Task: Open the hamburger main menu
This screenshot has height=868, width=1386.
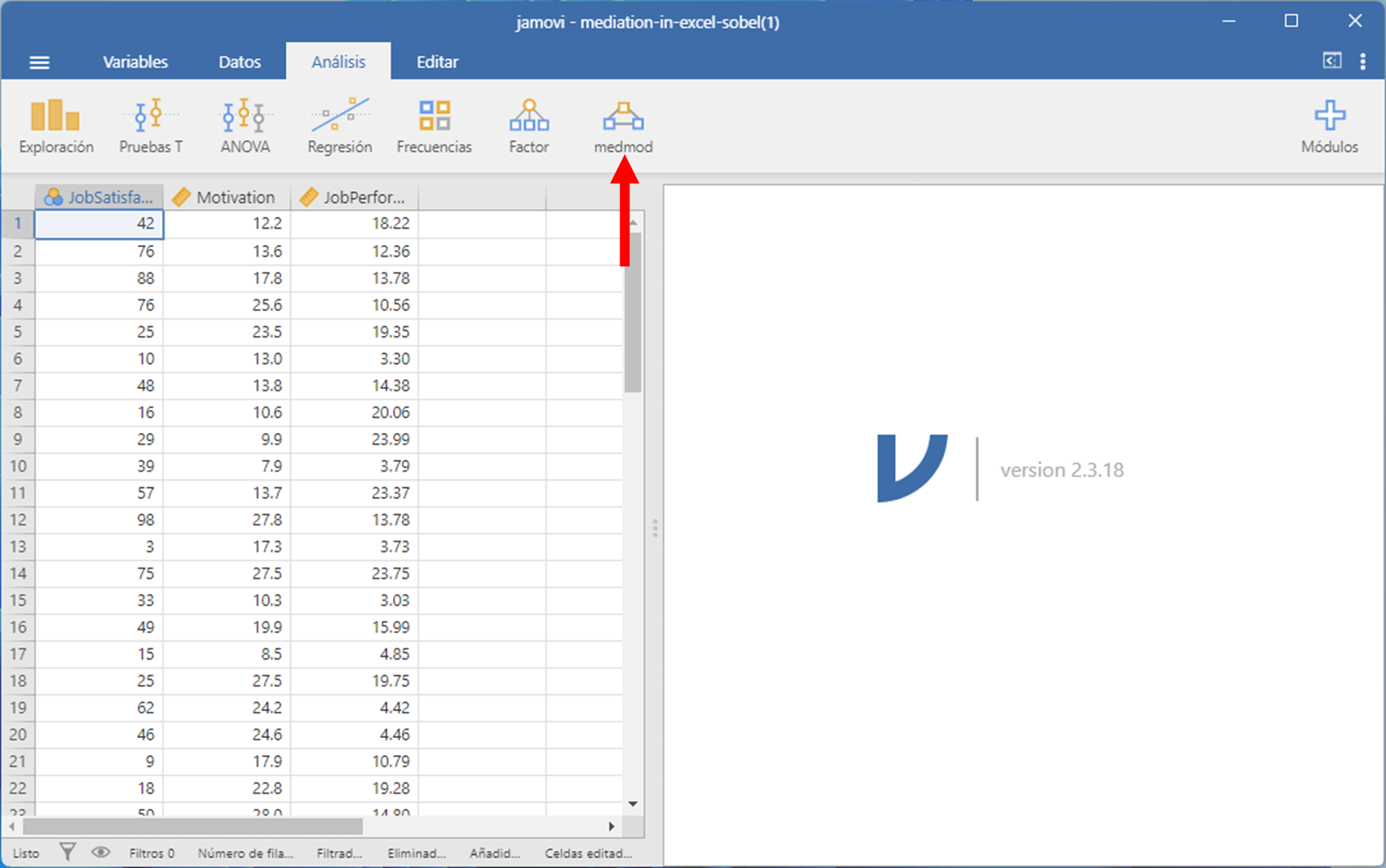Action: pyautogui.click(x=39, y=62)
